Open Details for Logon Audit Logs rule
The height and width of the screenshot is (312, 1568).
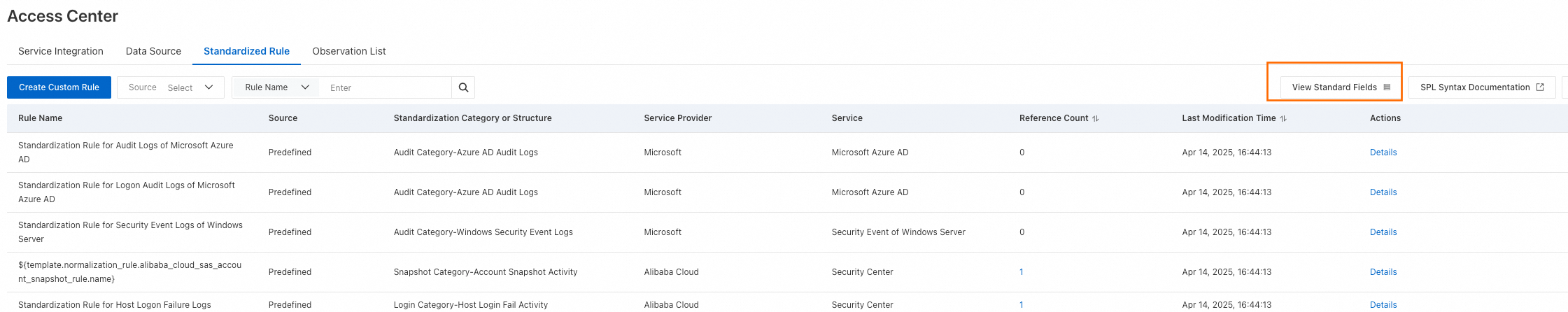[x=1383, y=192]
